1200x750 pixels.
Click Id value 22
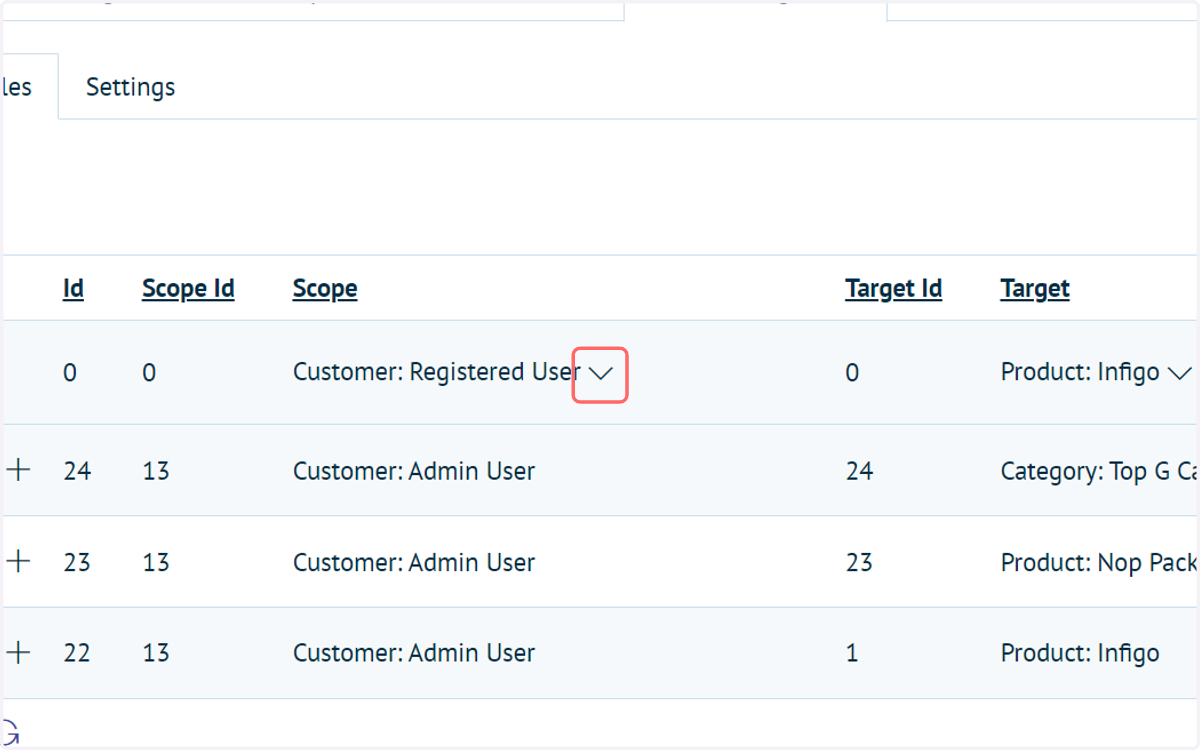coord(77,653)
